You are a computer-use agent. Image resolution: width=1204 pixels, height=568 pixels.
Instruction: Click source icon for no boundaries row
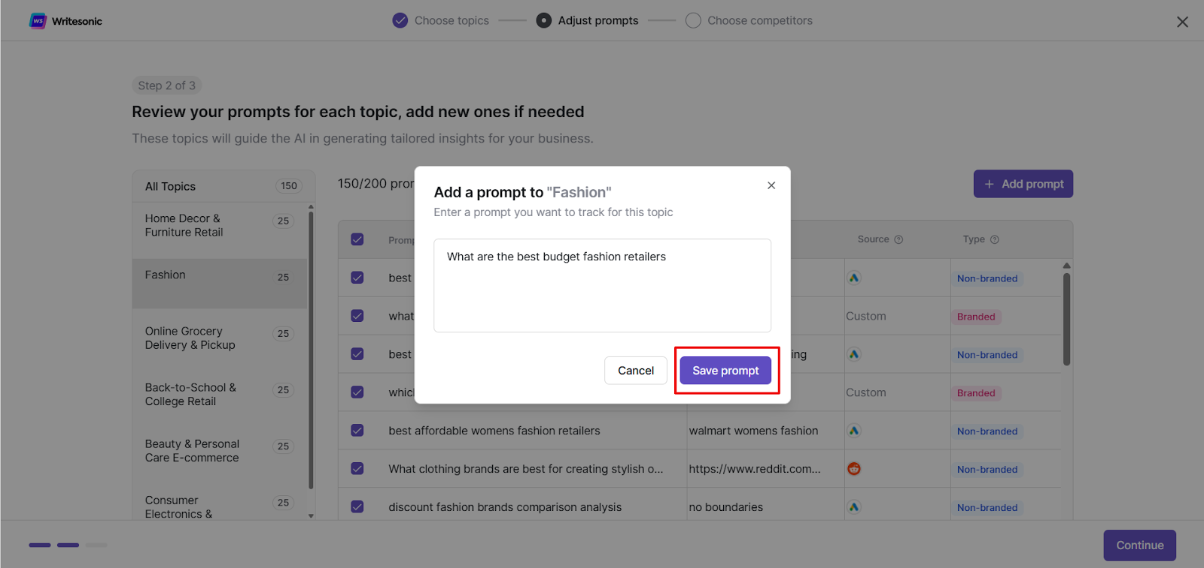click(x=854, y=507)
